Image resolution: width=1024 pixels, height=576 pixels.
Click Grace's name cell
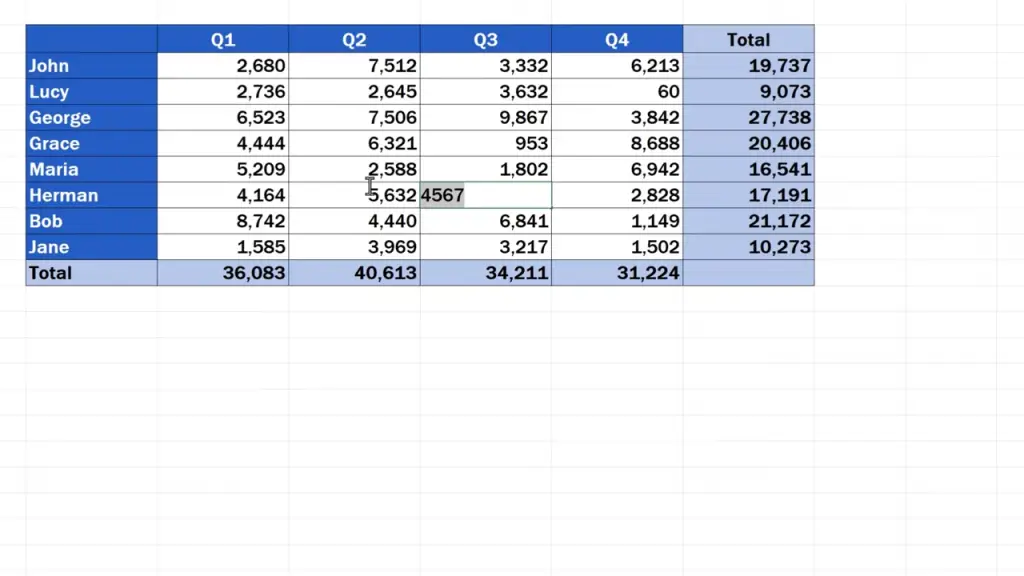click(91, 144)
